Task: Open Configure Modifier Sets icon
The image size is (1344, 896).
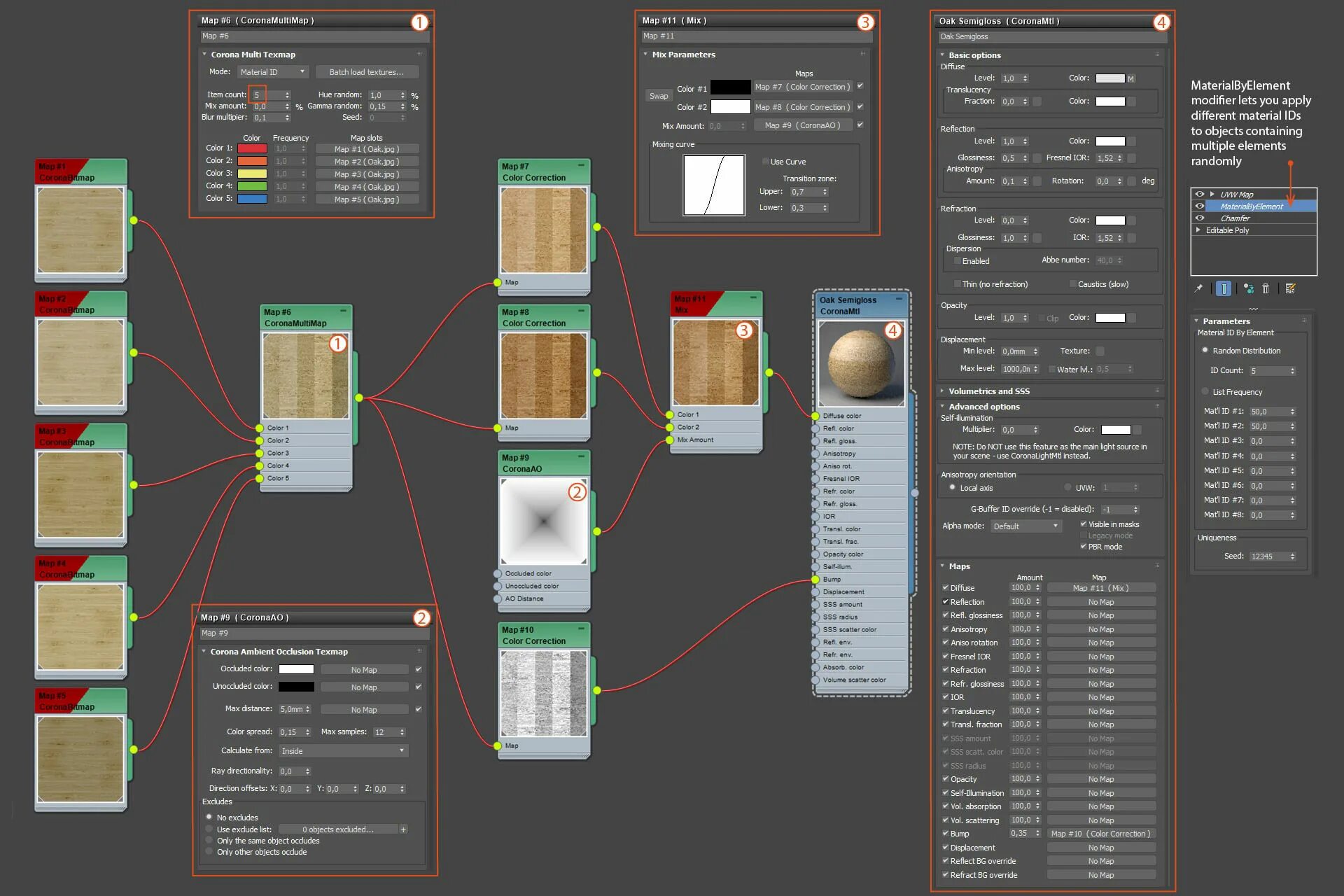Action: tap(1291, 288)
